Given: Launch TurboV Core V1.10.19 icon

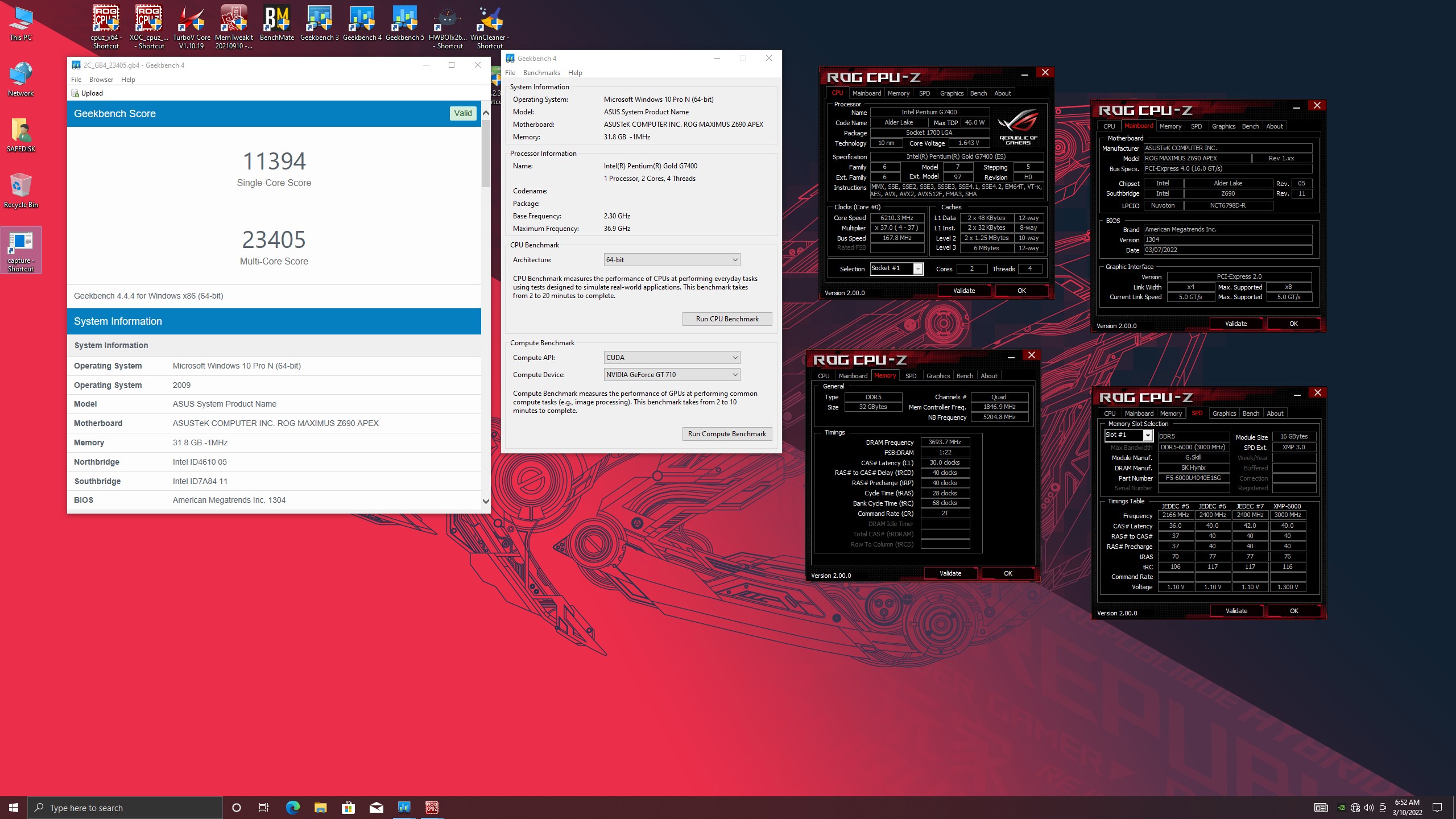Looking at the screenshot, I should tap(191, 27).
